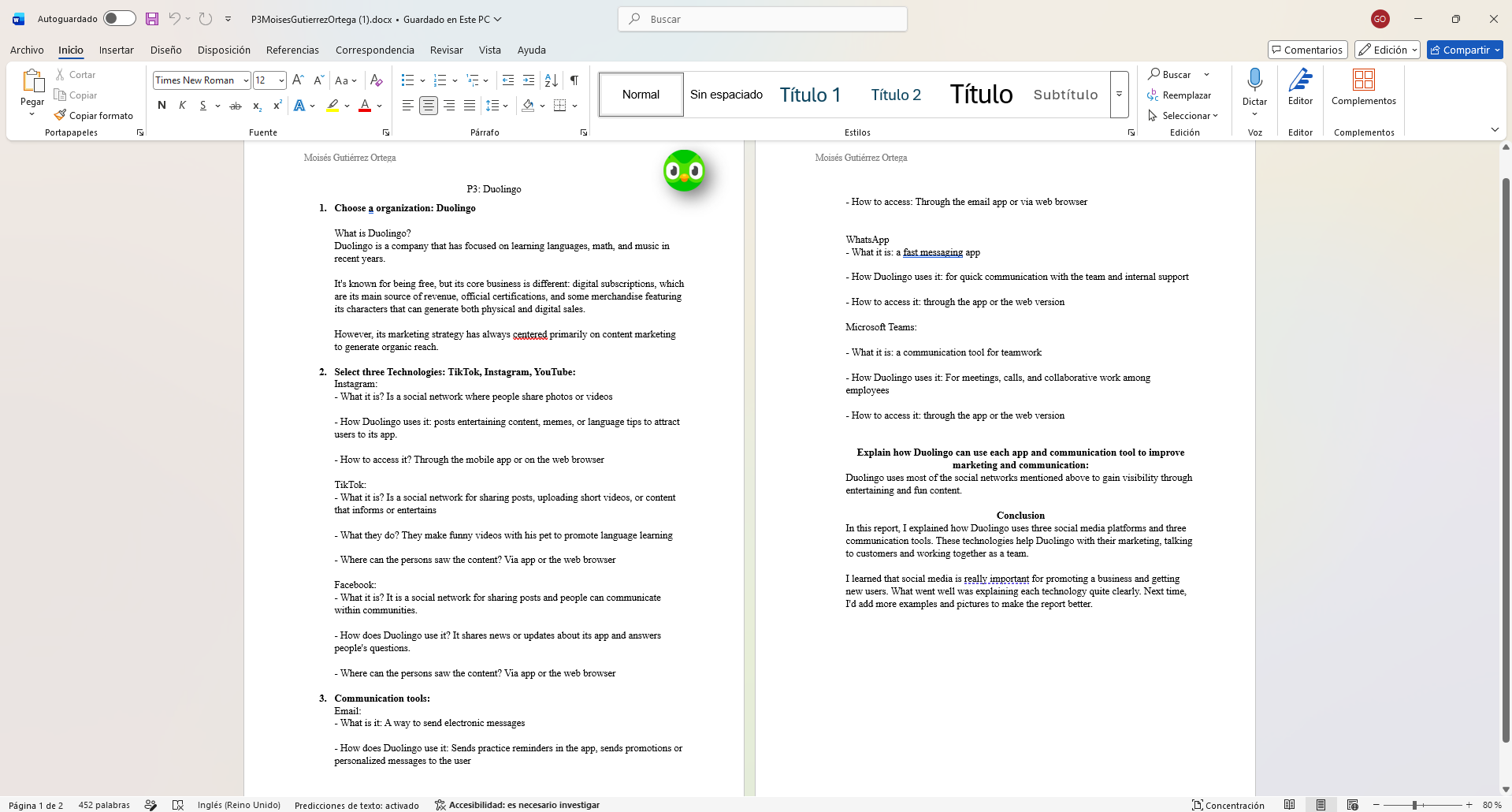Decrease paragraph indent
Image resolution: width=1512 pixels, height=812 pixels.
[x=508, y=80]
